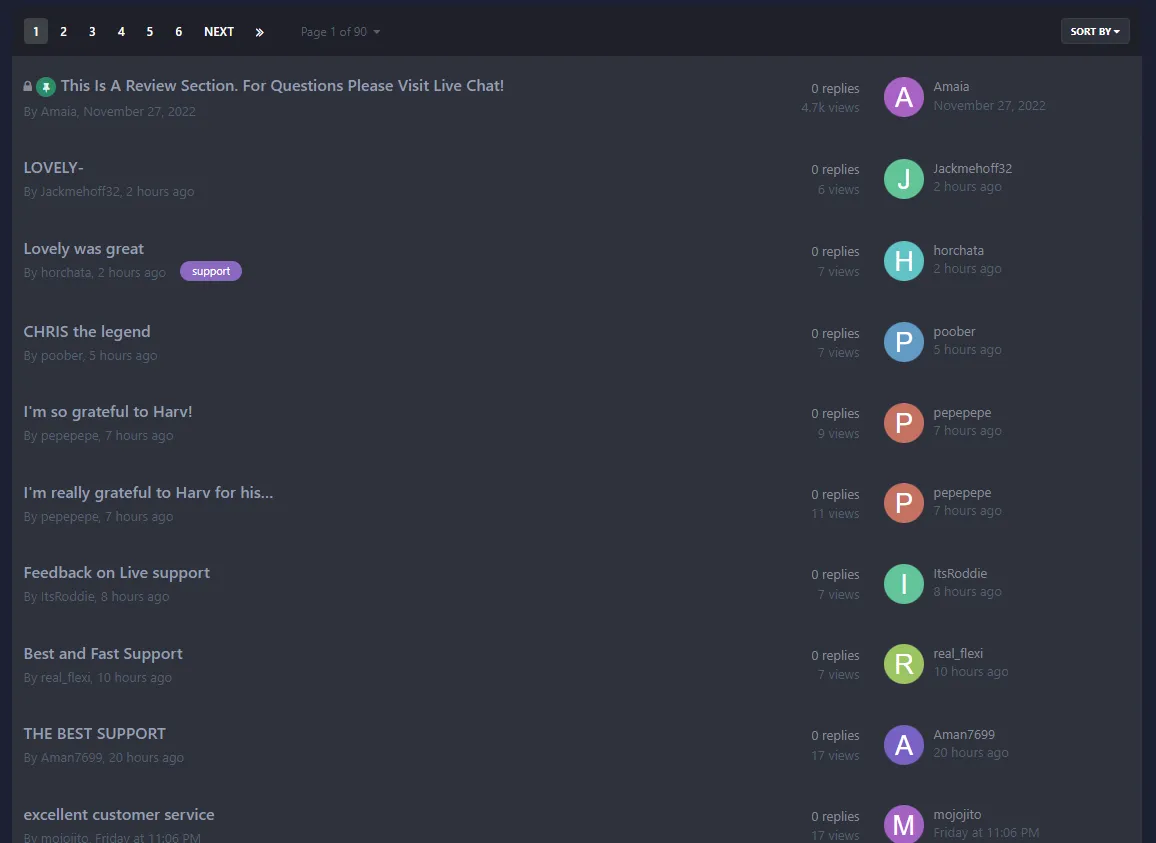
Task: Navigate to page 6
Action: (178, 31)
